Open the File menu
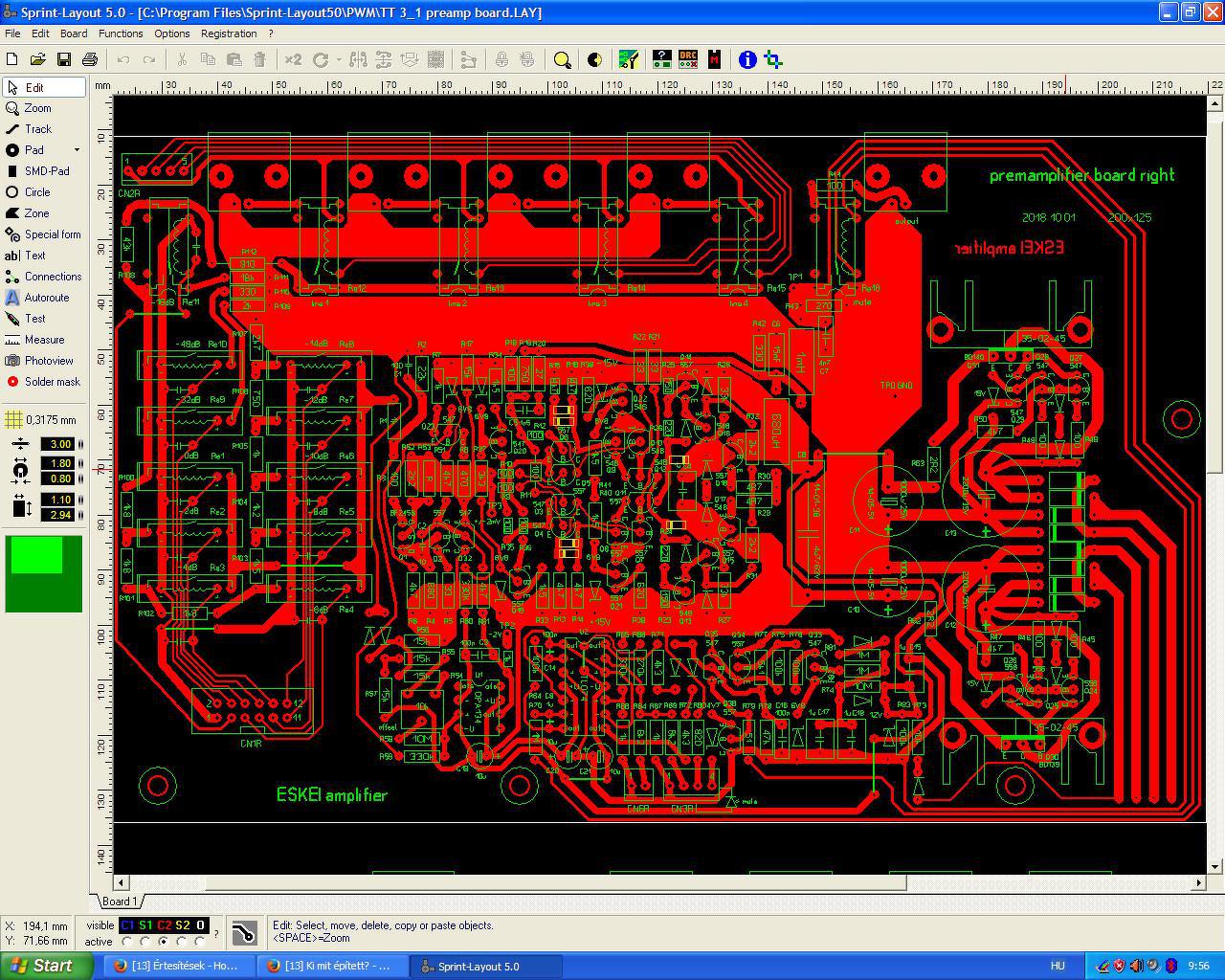Screen dimensions: 1225x980 tap(12, 33)
